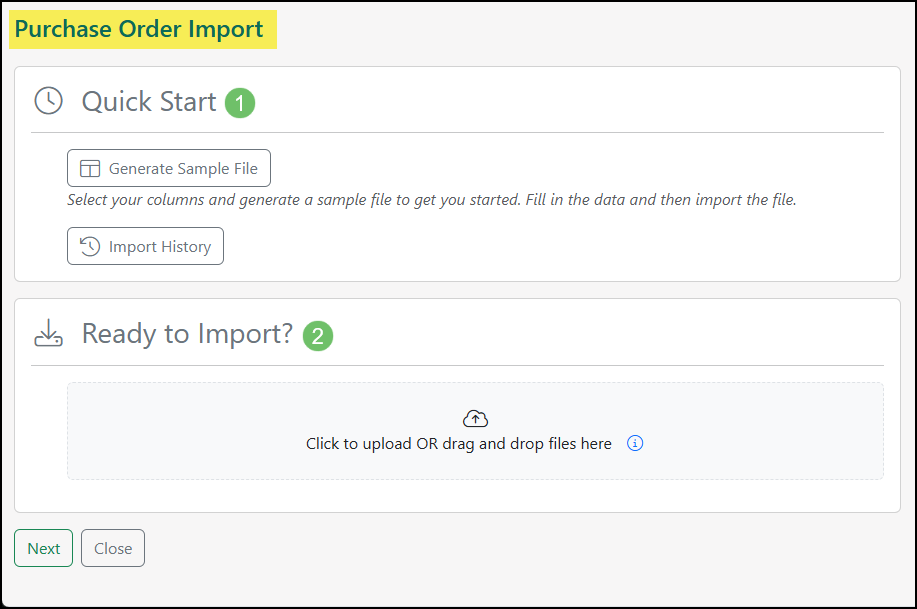Open Import History
This screenshot has width=917, height=609.
[x=145, y=246]
